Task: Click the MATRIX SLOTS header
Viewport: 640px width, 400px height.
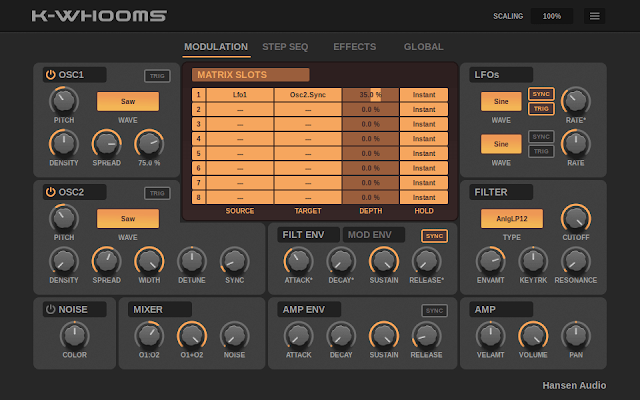Action: click(251, 75)
